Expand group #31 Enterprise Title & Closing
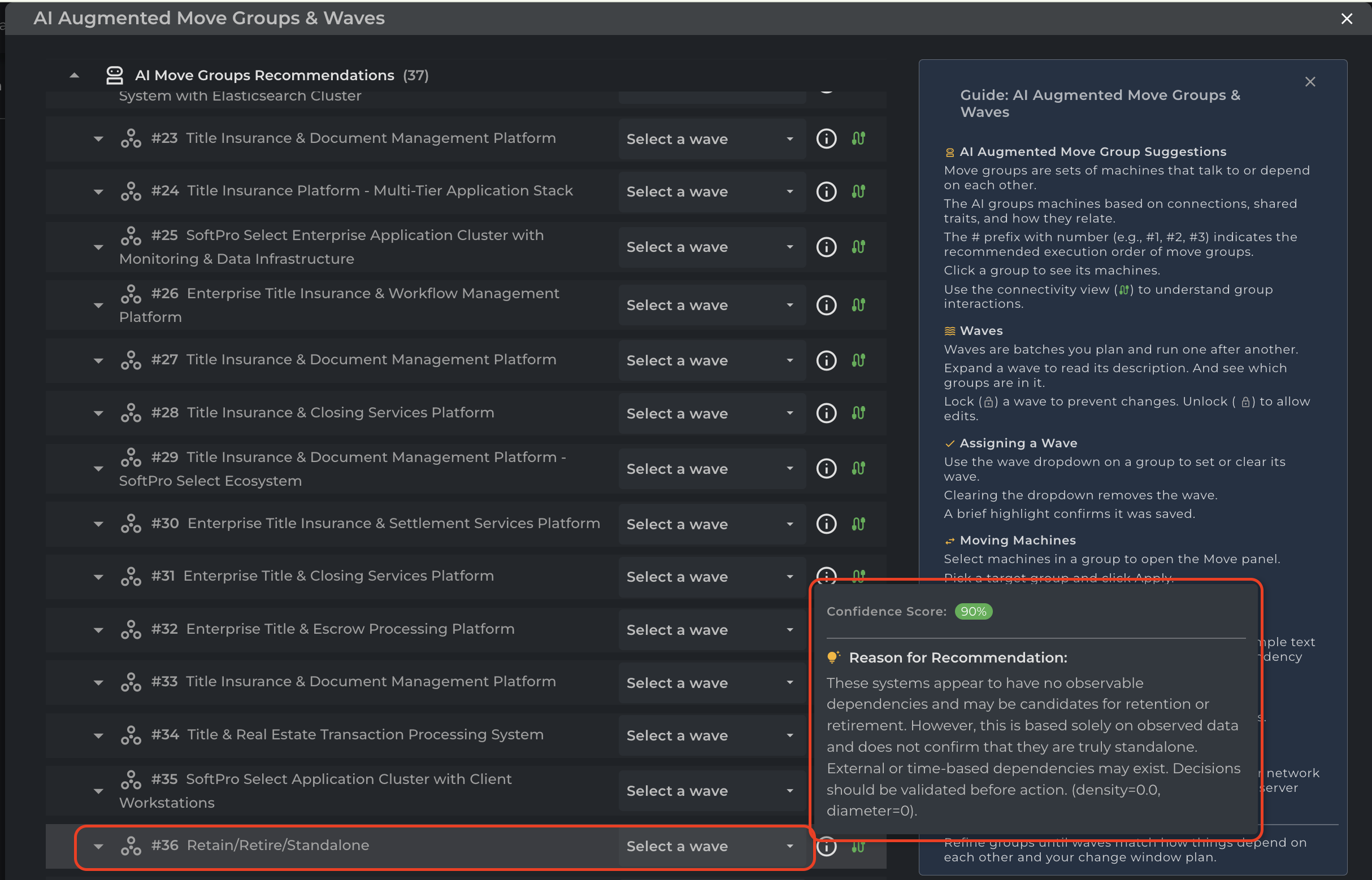1372x880 pixels. [x=98, y=577]
